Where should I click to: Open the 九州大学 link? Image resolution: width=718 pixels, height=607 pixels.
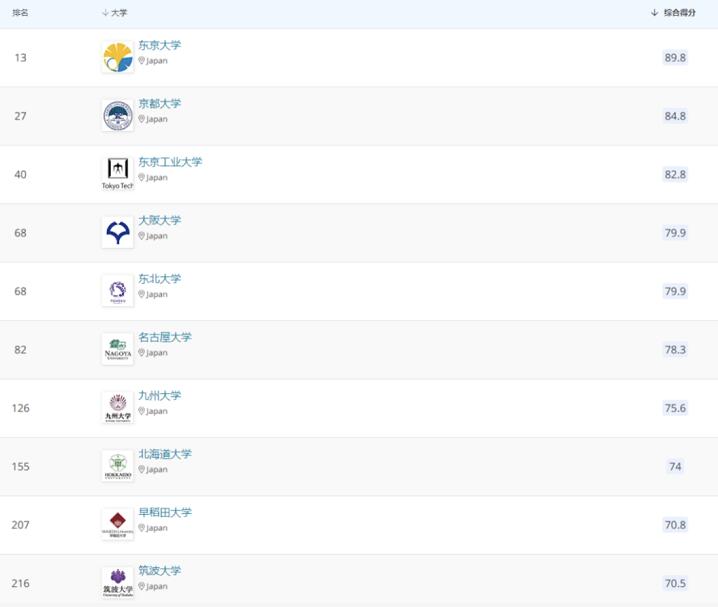tap(160, 396)
